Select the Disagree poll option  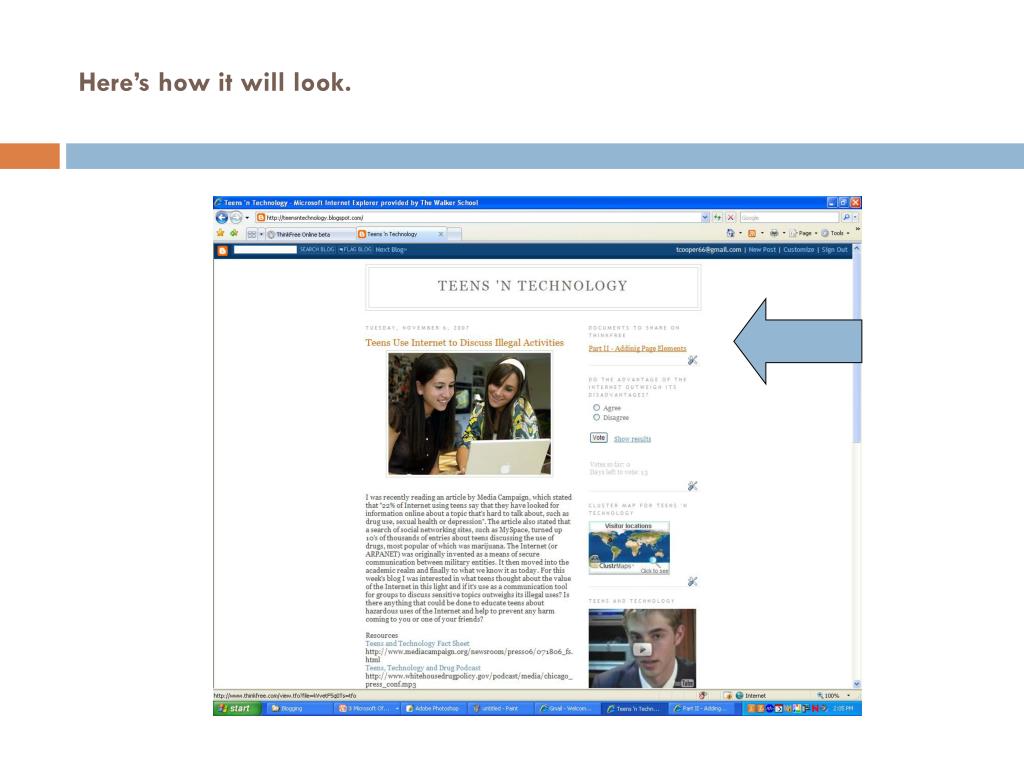click(596, 417)
